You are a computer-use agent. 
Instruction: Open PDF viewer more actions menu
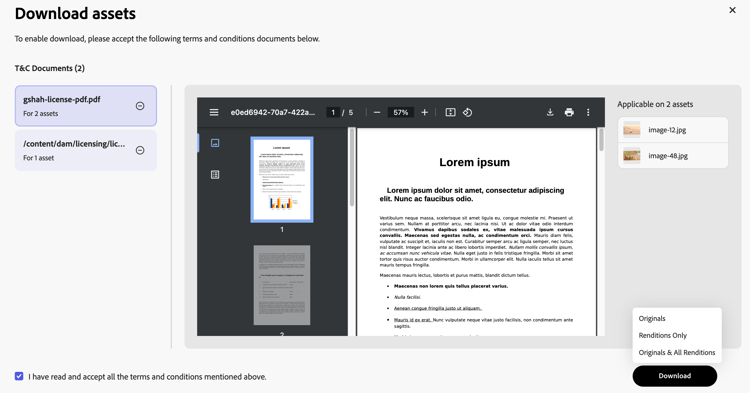pyautogui.click(x=588, y=112)
